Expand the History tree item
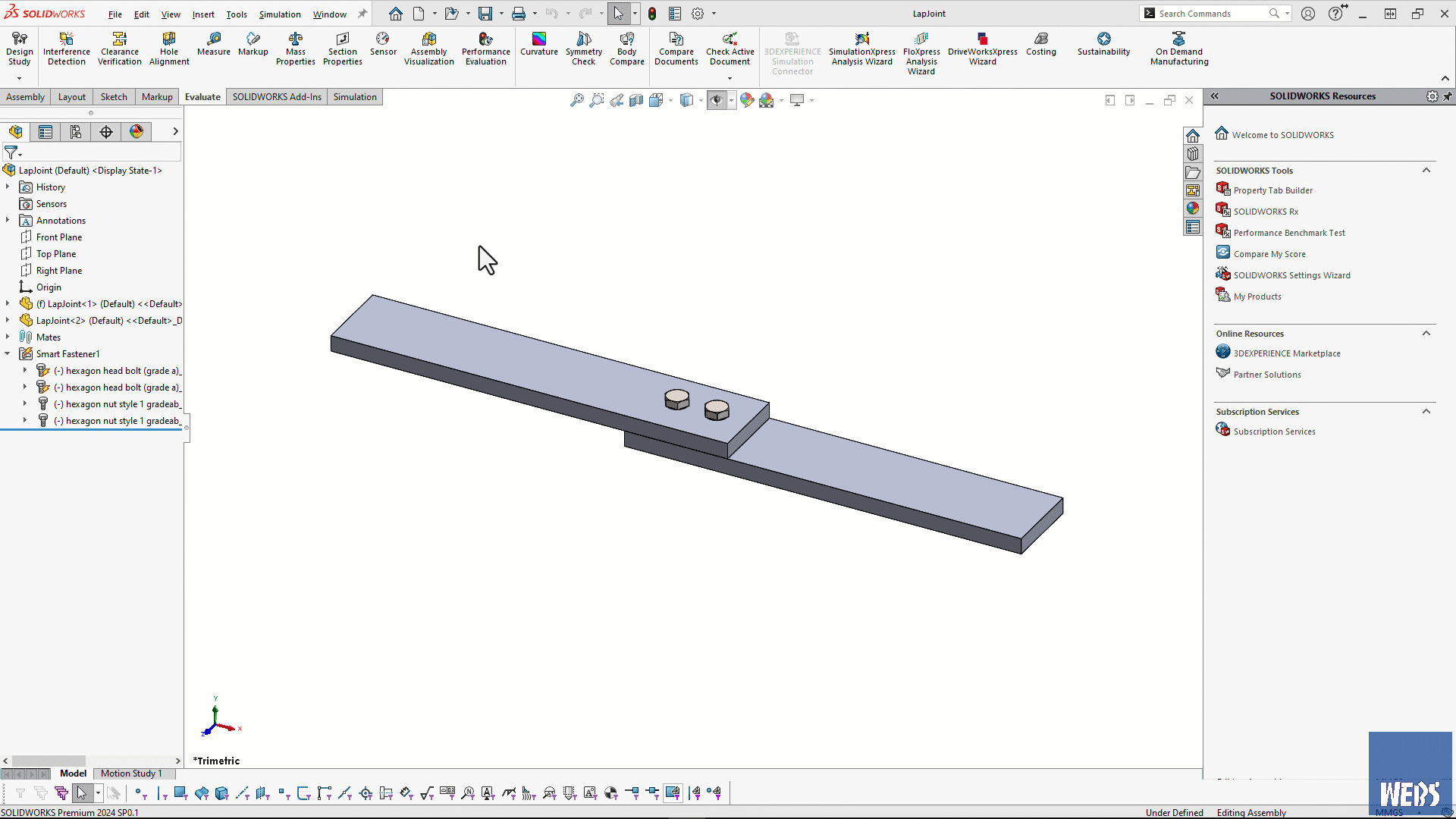This screenshot has width=1456, height=819. tap(9, 187)
